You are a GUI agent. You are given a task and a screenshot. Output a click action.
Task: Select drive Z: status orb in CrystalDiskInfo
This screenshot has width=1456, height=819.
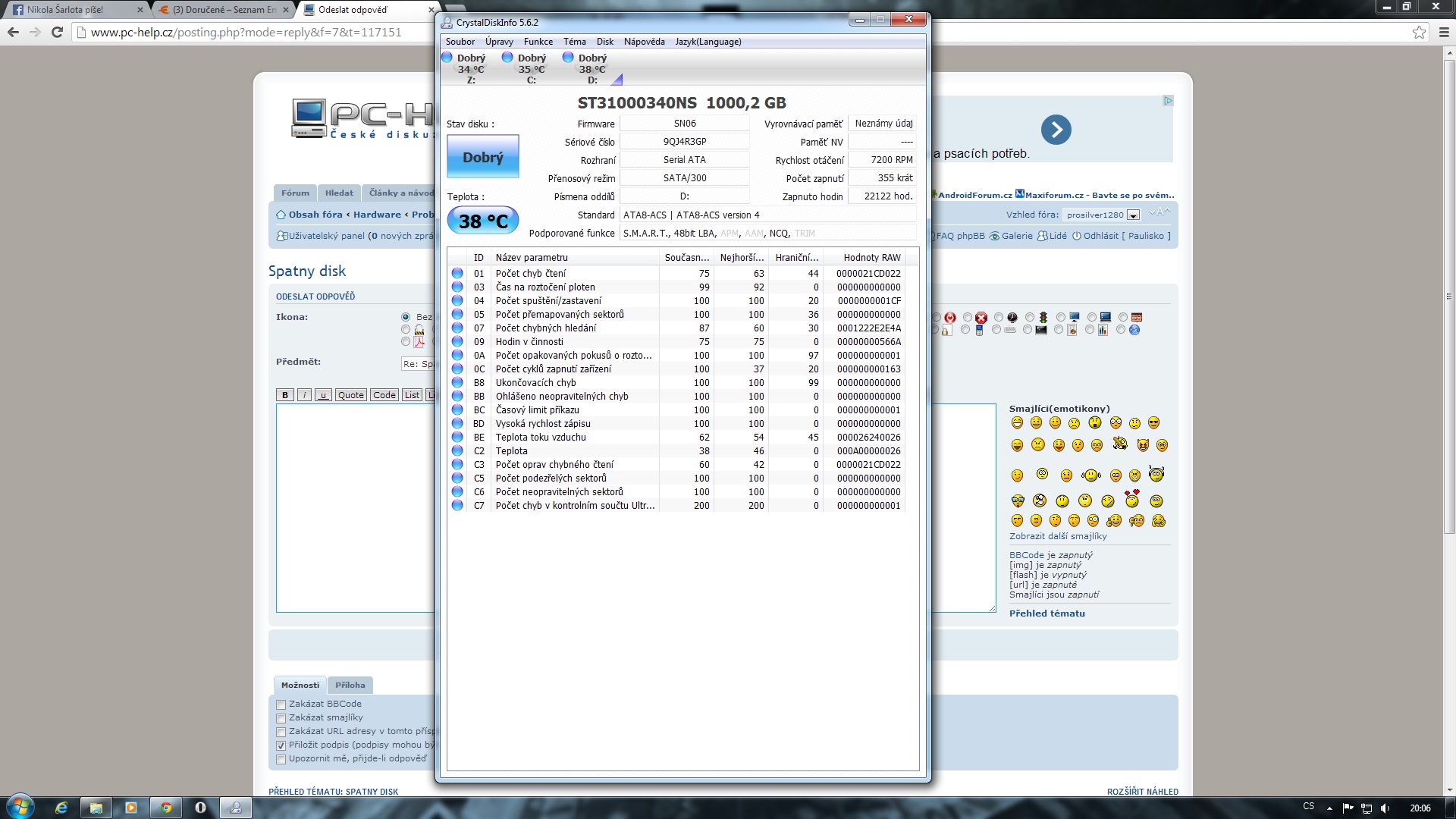447,58
